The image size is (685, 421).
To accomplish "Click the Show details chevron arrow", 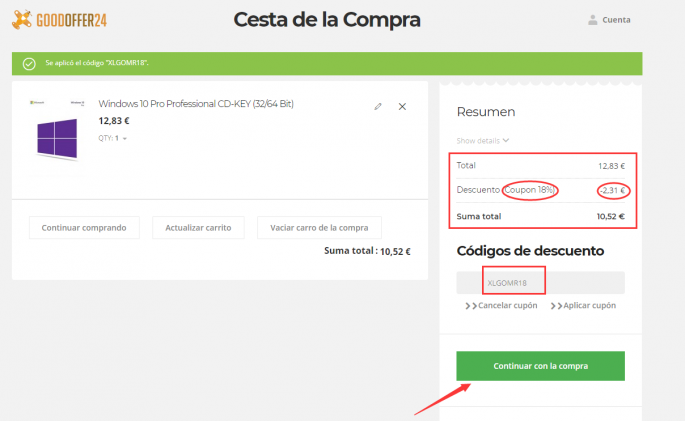I will [506, 140].
